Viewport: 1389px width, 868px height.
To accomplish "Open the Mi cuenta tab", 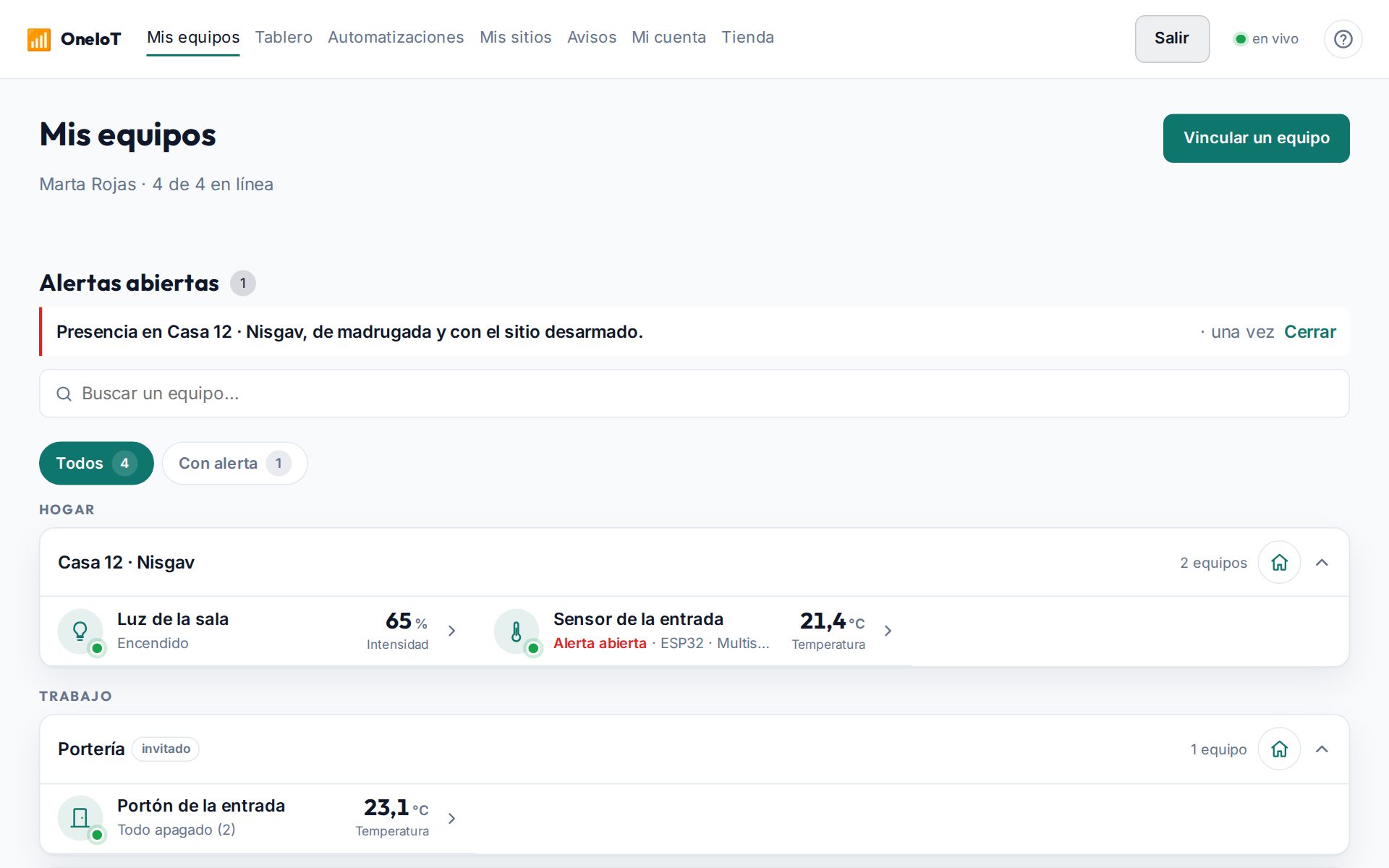I will (668, 38).
